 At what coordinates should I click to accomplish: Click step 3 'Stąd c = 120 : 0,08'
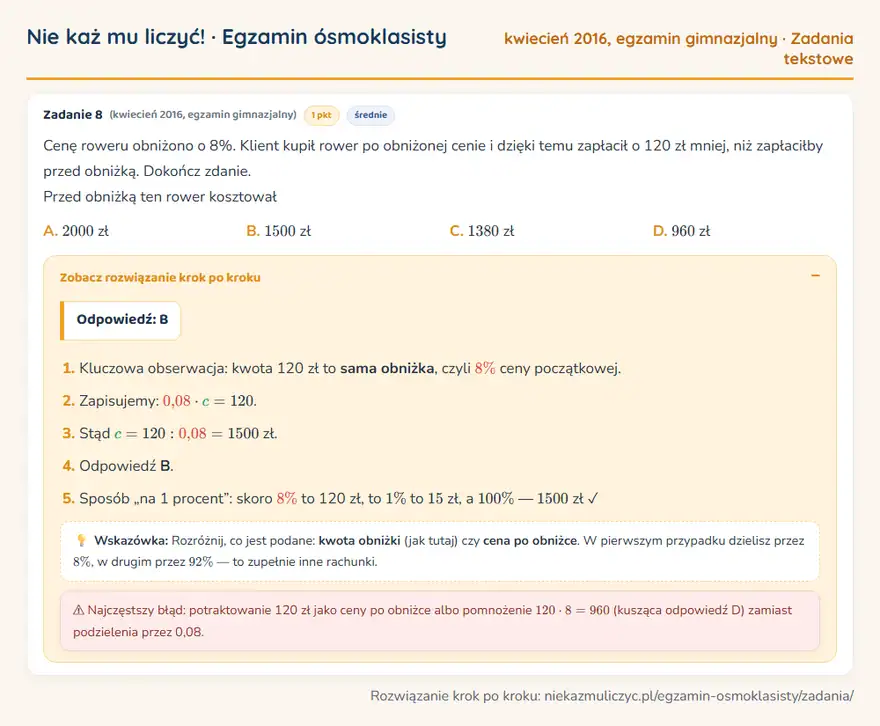tap(170, 434)
